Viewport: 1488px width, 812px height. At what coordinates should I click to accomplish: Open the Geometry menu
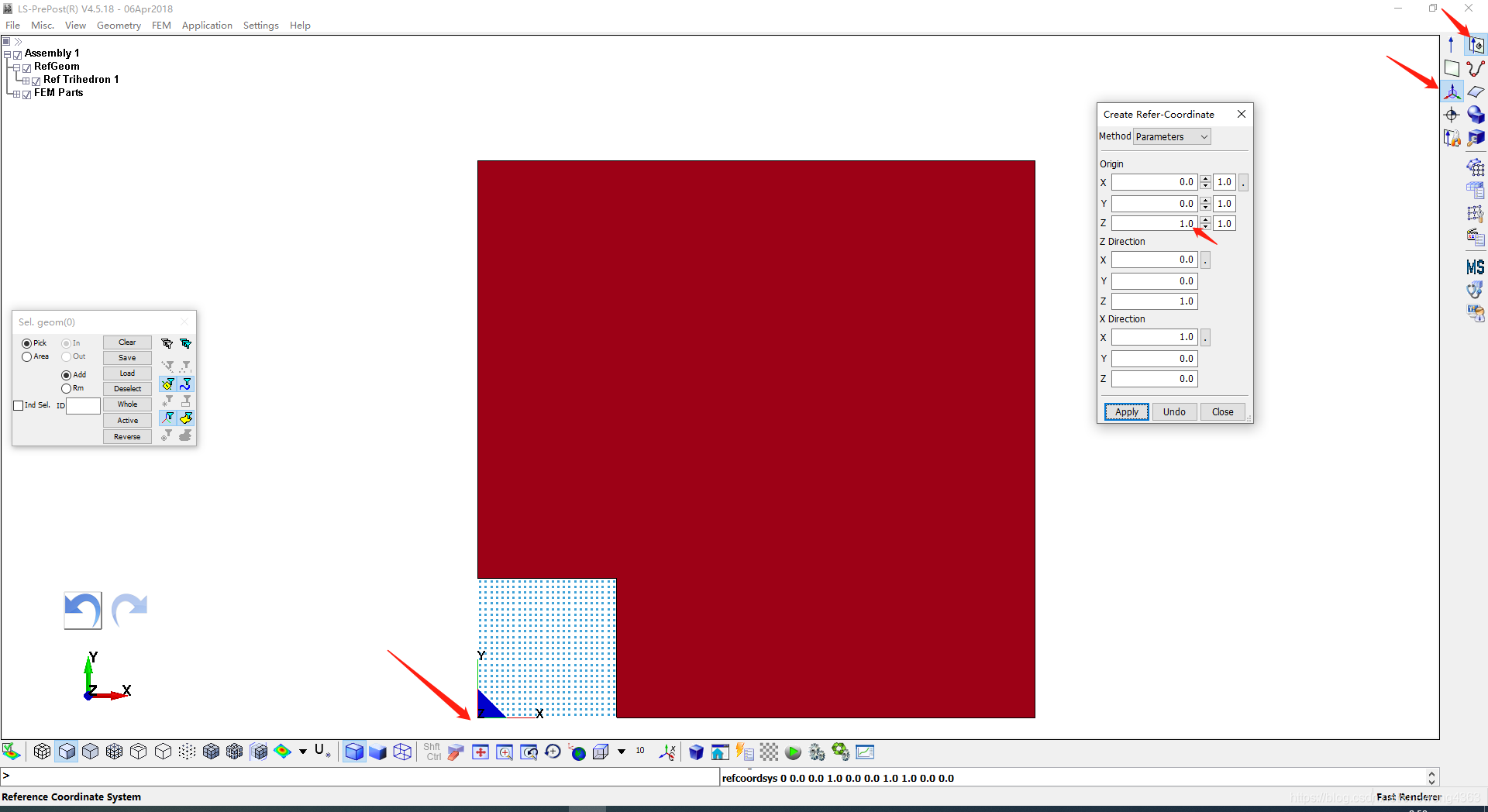119,26
